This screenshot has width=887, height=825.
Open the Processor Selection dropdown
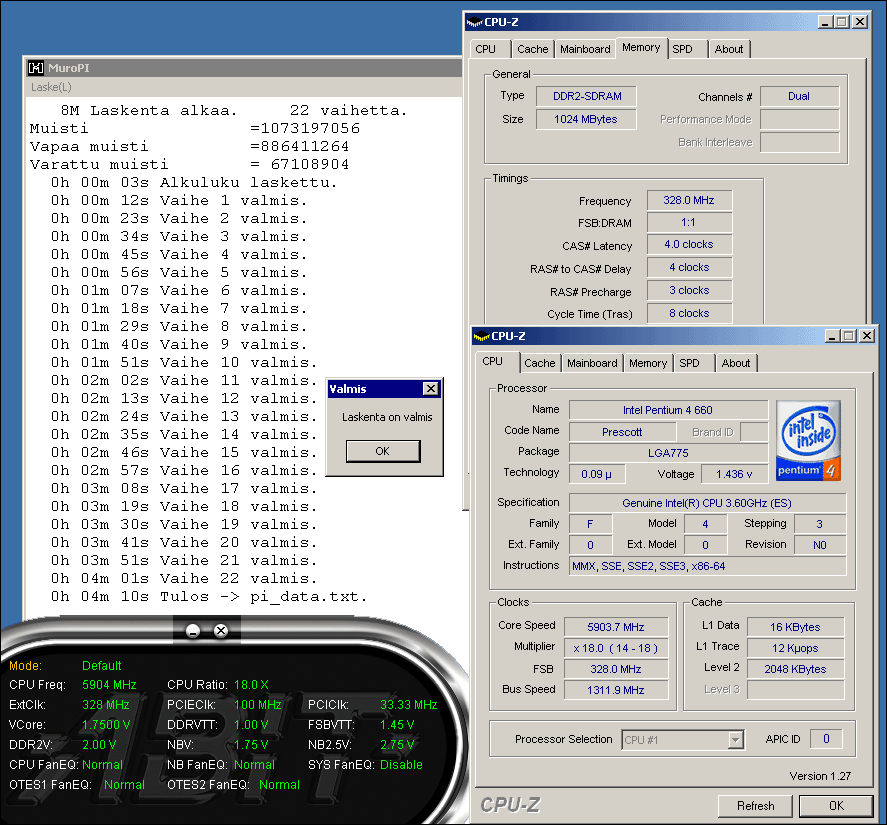click(x=735, y=740)
